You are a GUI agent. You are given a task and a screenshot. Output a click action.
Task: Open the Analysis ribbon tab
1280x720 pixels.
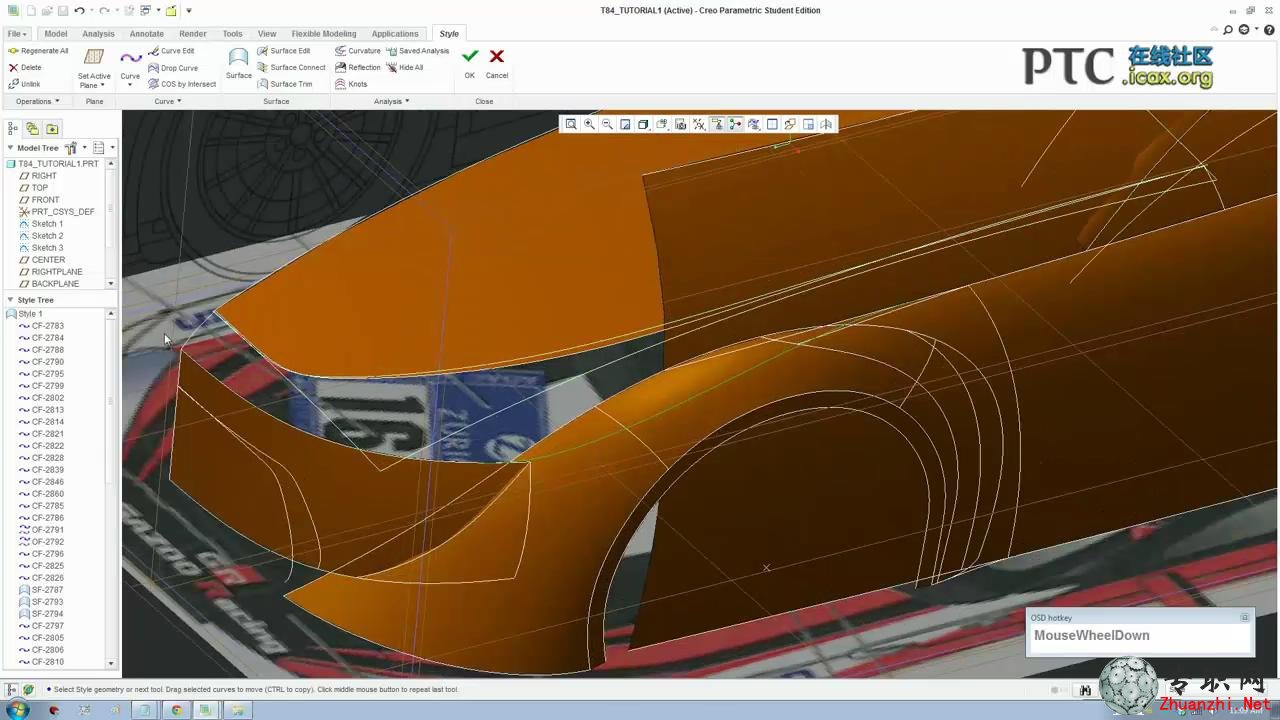point(98,33)
